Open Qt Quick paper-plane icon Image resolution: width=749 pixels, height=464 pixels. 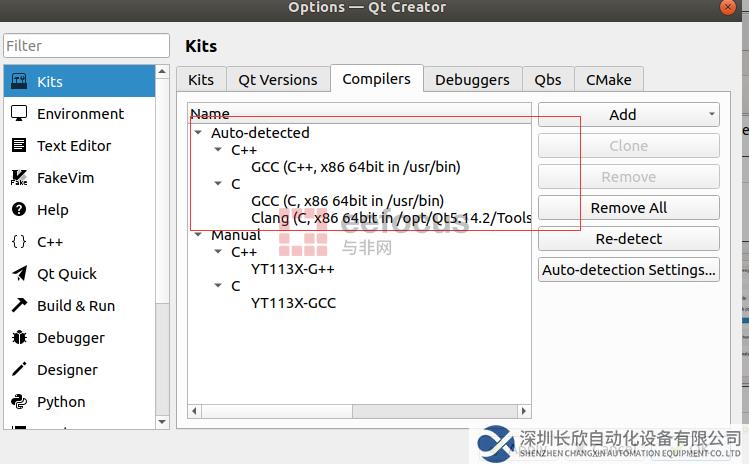tap(19, 273)
